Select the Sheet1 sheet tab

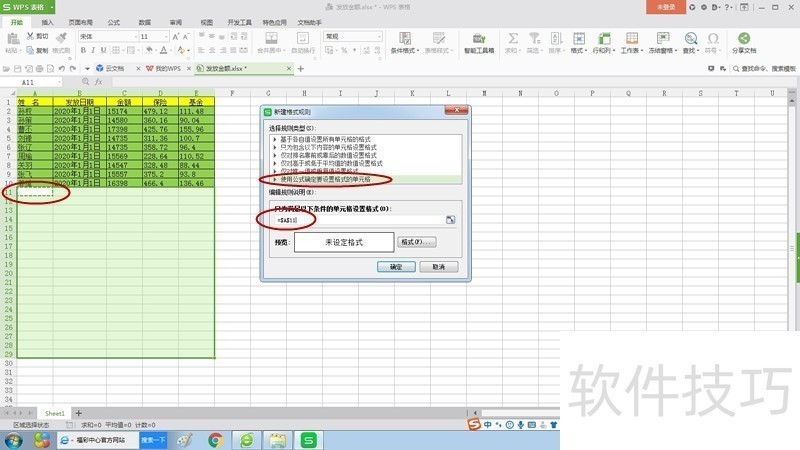[55, 413]
